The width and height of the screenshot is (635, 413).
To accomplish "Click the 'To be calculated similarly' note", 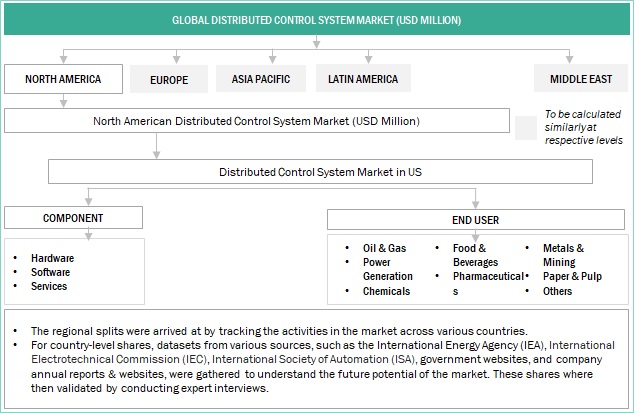I will [x=583, y=127].
